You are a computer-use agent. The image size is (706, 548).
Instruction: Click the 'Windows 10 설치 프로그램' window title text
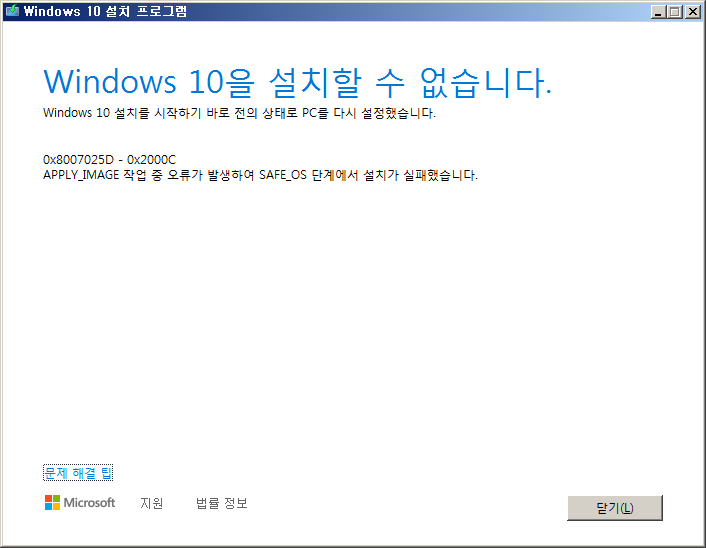[x=105, y=11]
